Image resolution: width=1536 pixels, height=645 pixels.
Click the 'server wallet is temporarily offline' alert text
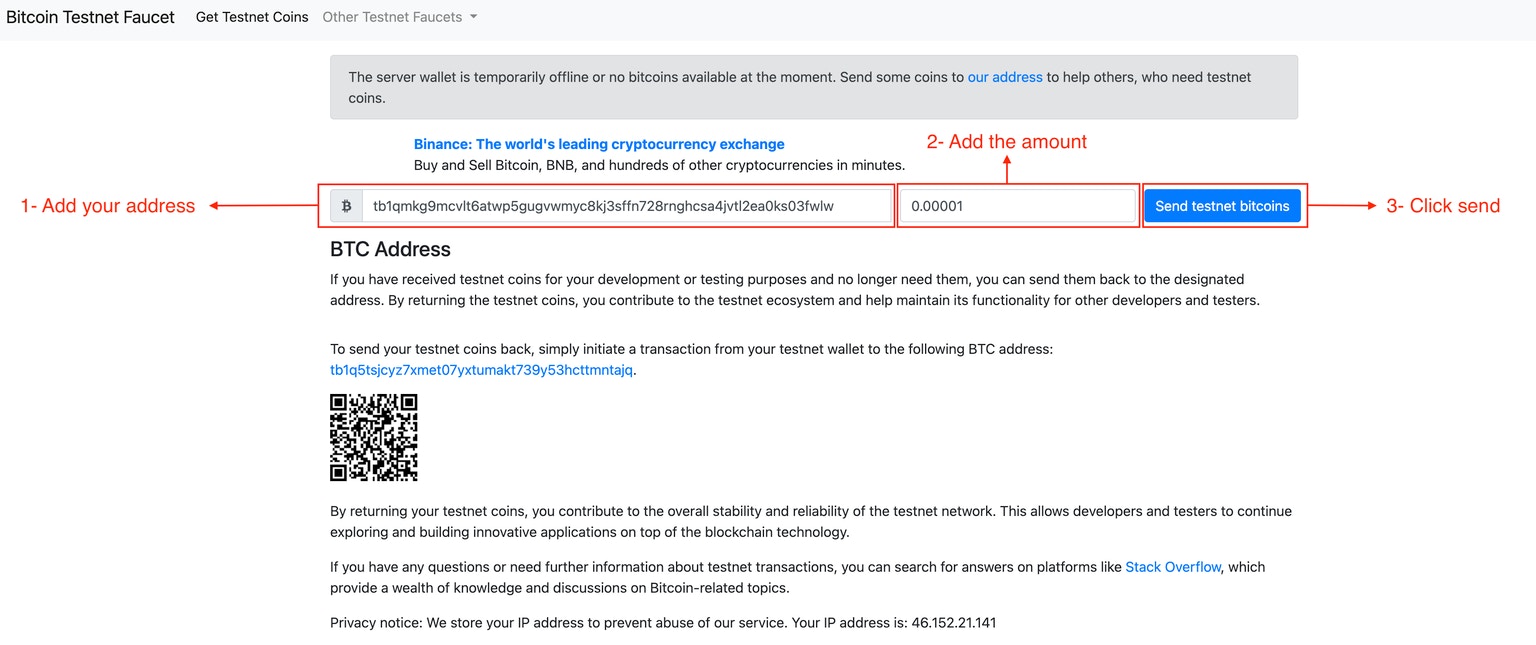click(800, 87)
